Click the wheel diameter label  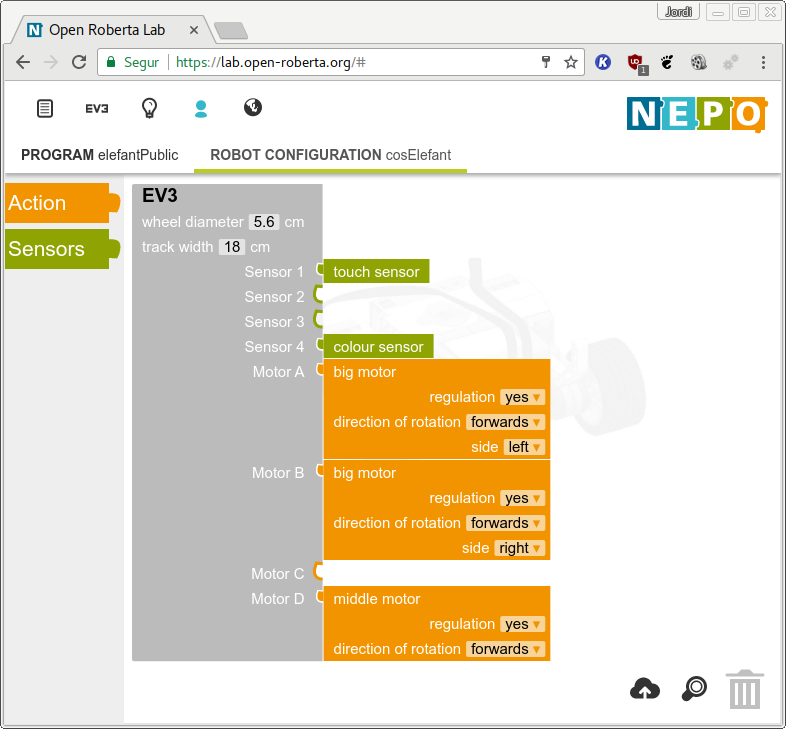coord(192,222)
